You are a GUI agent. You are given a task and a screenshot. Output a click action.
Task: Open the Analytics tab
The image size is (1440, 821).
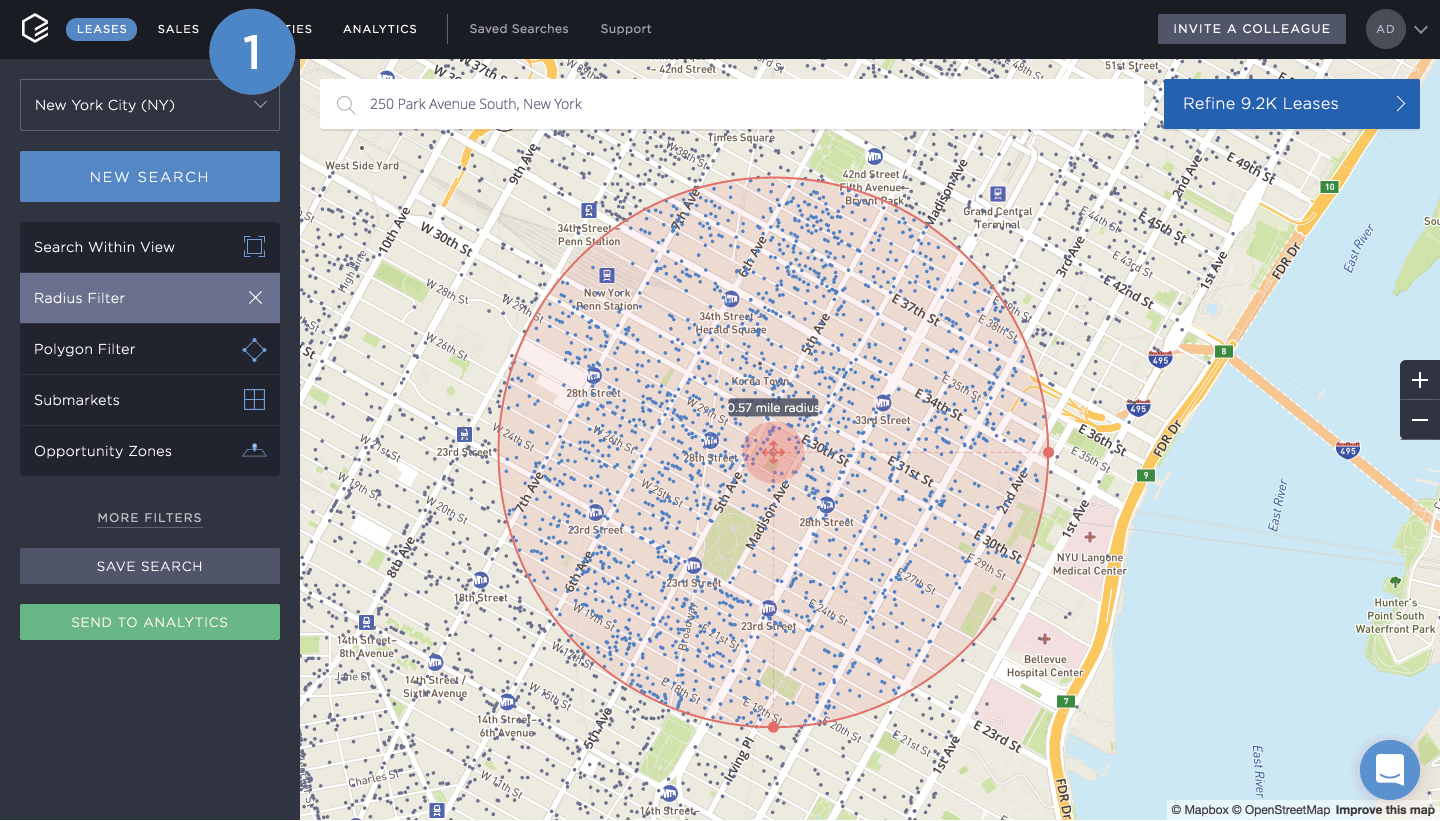(x=380, y=29)
